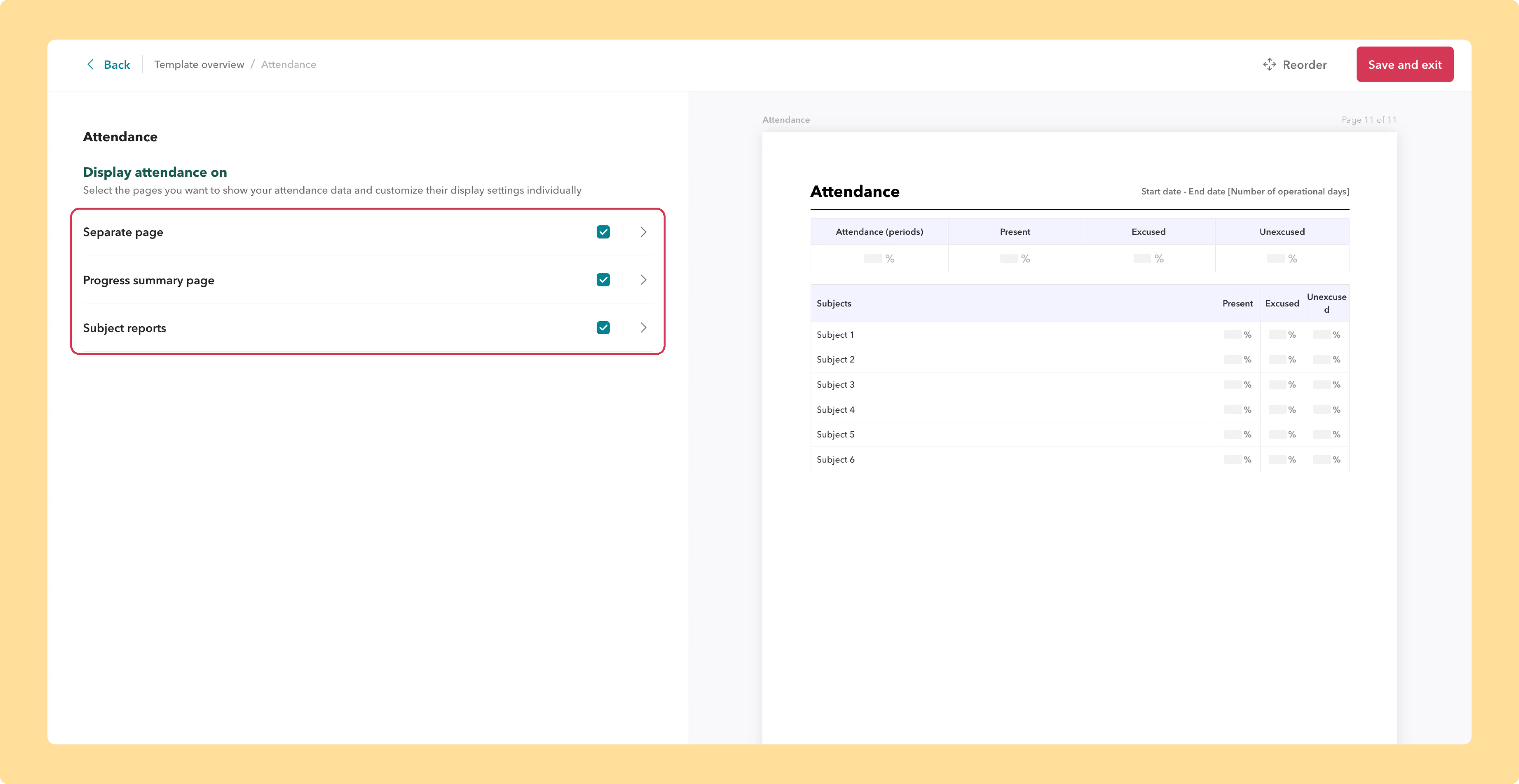The height and width of the screenshot is (784, 1519).
Task: Open the Template overview breadcrumb
Action: pyautogui.click(x=199, y=64)
